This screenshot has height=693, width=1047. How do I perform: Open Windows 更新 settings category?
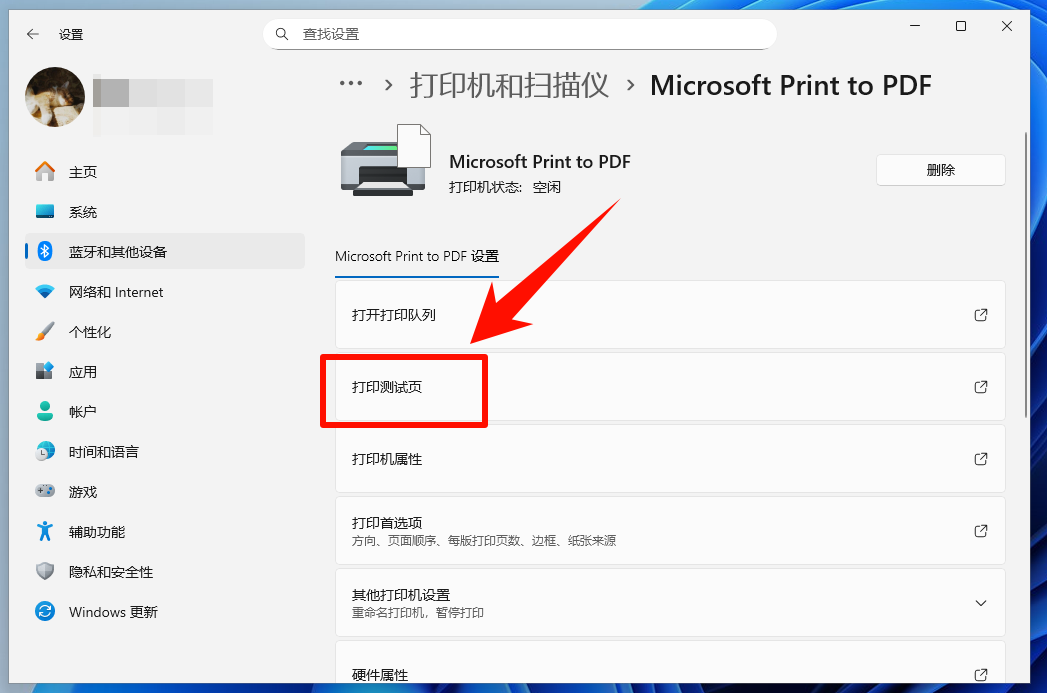click(165, 612)
